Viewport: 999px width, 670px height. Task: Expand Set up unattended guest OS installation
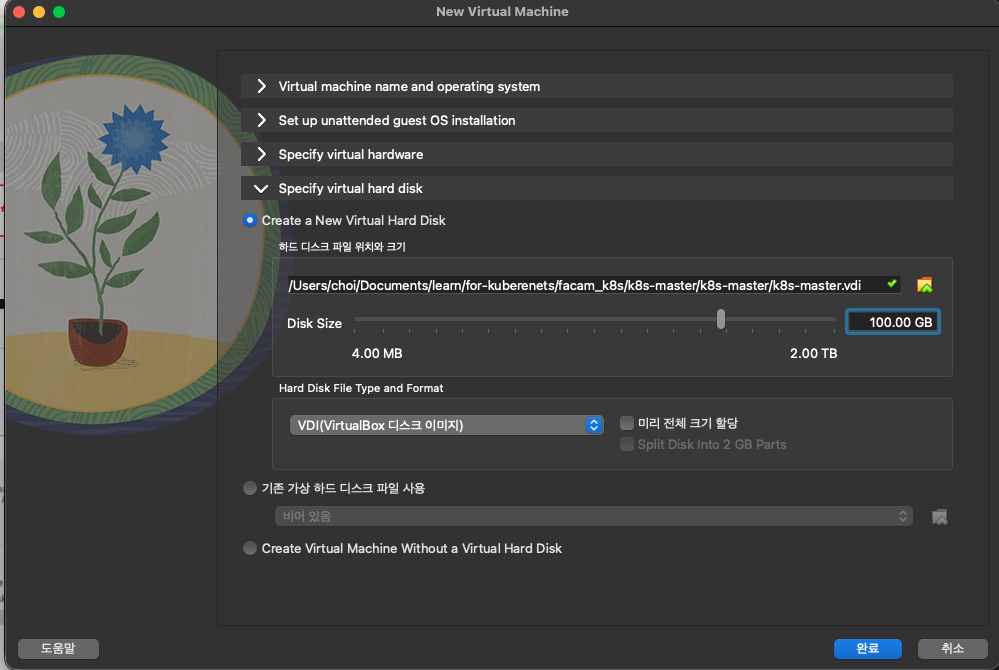click(596, 120)
